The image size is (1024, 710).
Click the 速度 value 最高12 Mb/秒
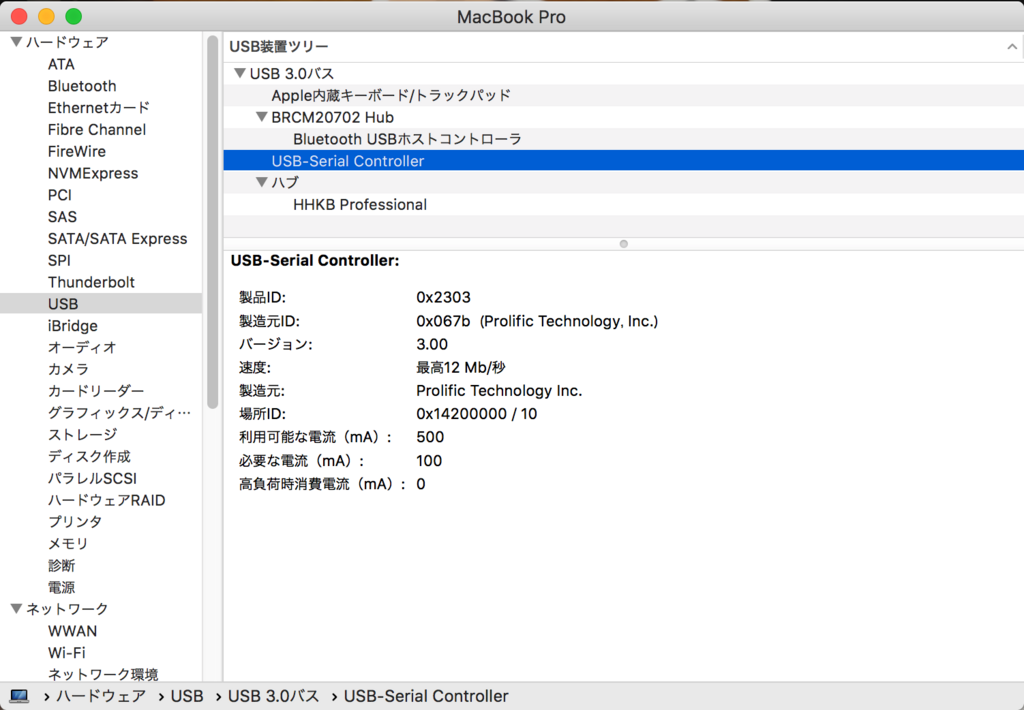461,368
